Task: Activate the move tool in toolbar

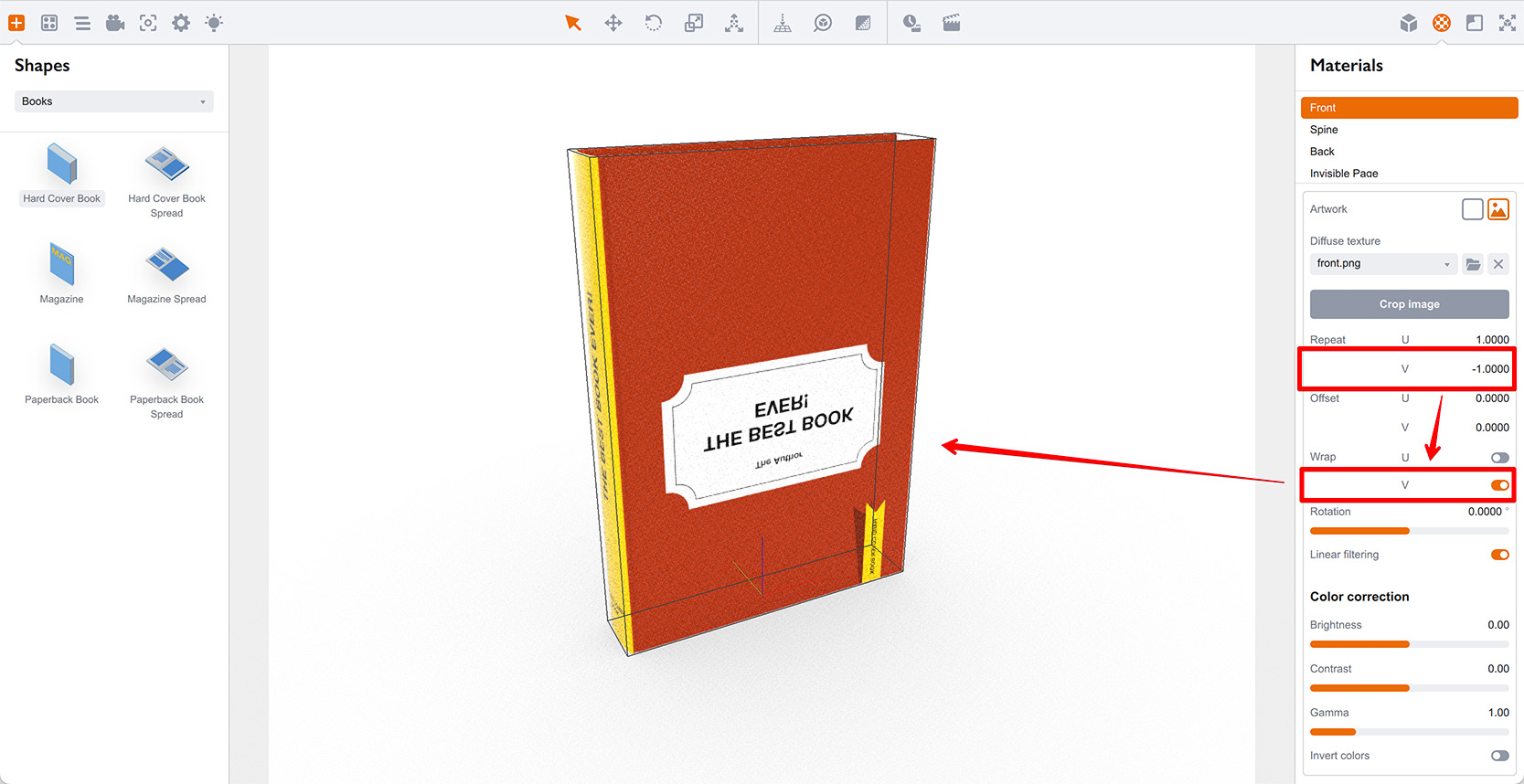Action: (613, 23)
